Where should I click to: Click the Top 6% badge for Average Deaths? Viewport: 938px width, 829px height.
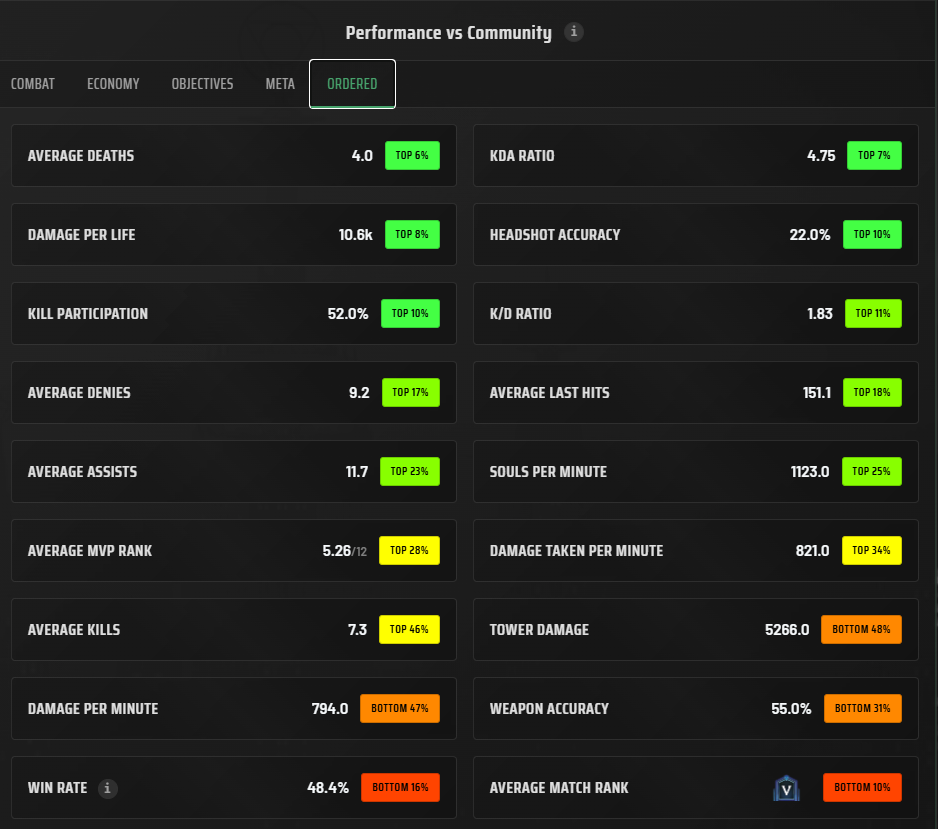tap(412, 156)
